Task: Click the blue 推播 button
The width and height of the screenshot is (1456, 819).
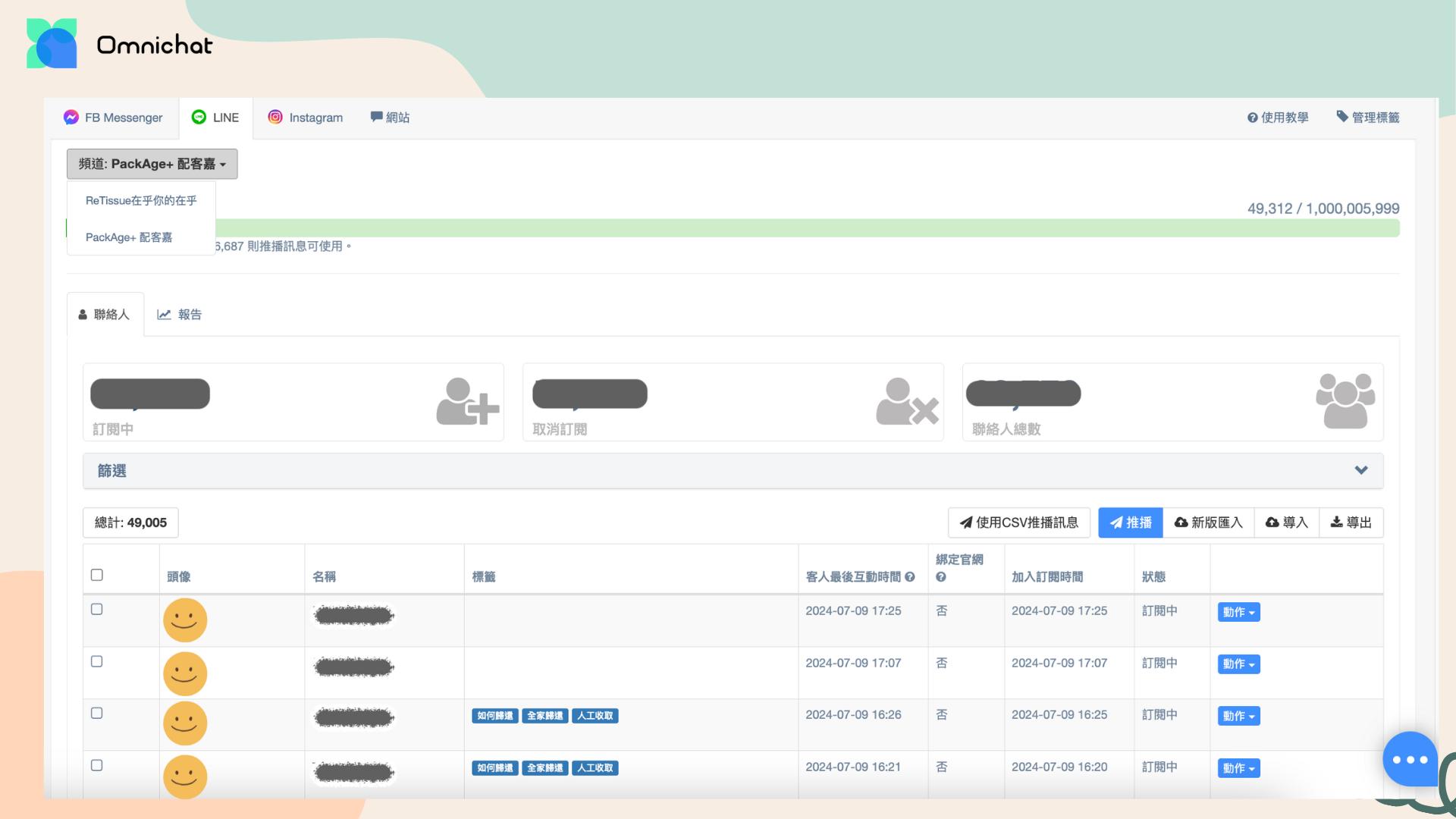Action: point(1131,522)
